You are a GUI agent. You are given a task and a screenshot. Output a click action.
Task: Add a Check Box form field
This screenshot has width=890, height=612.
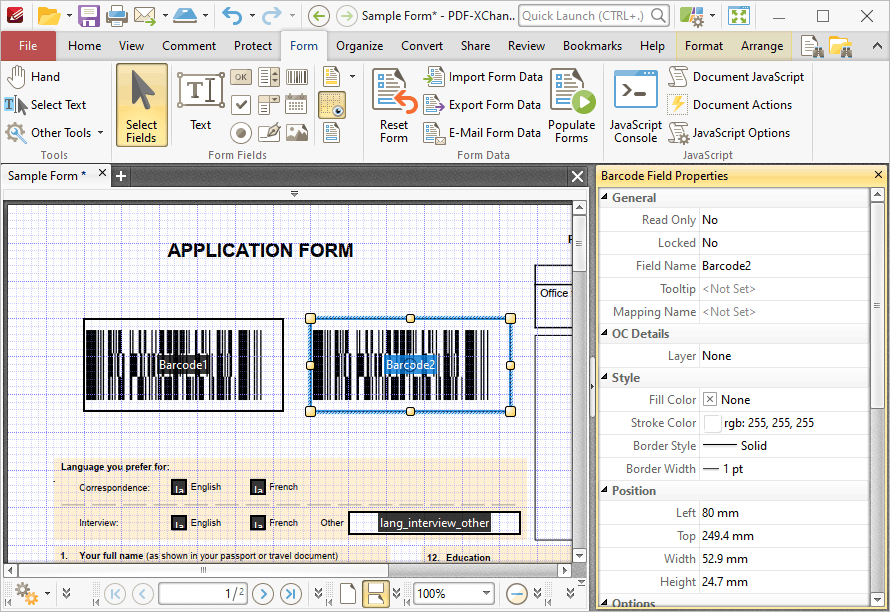(241, 104)
